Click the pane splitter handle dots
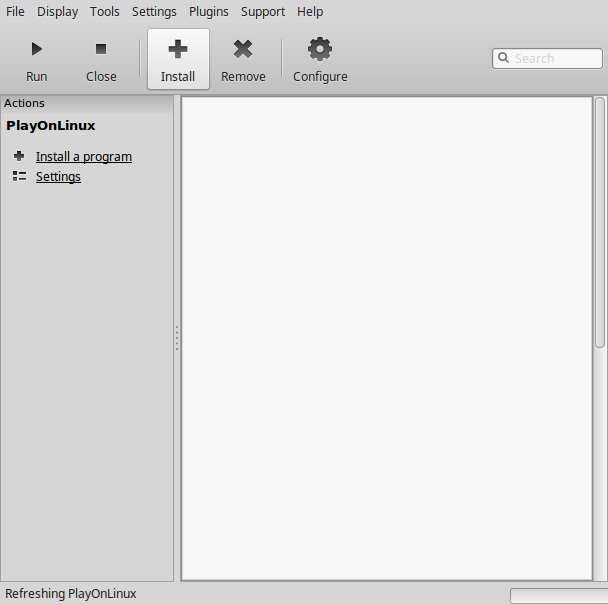The width and height of the screenshot is (608, 604). click(x=177, y=338)
